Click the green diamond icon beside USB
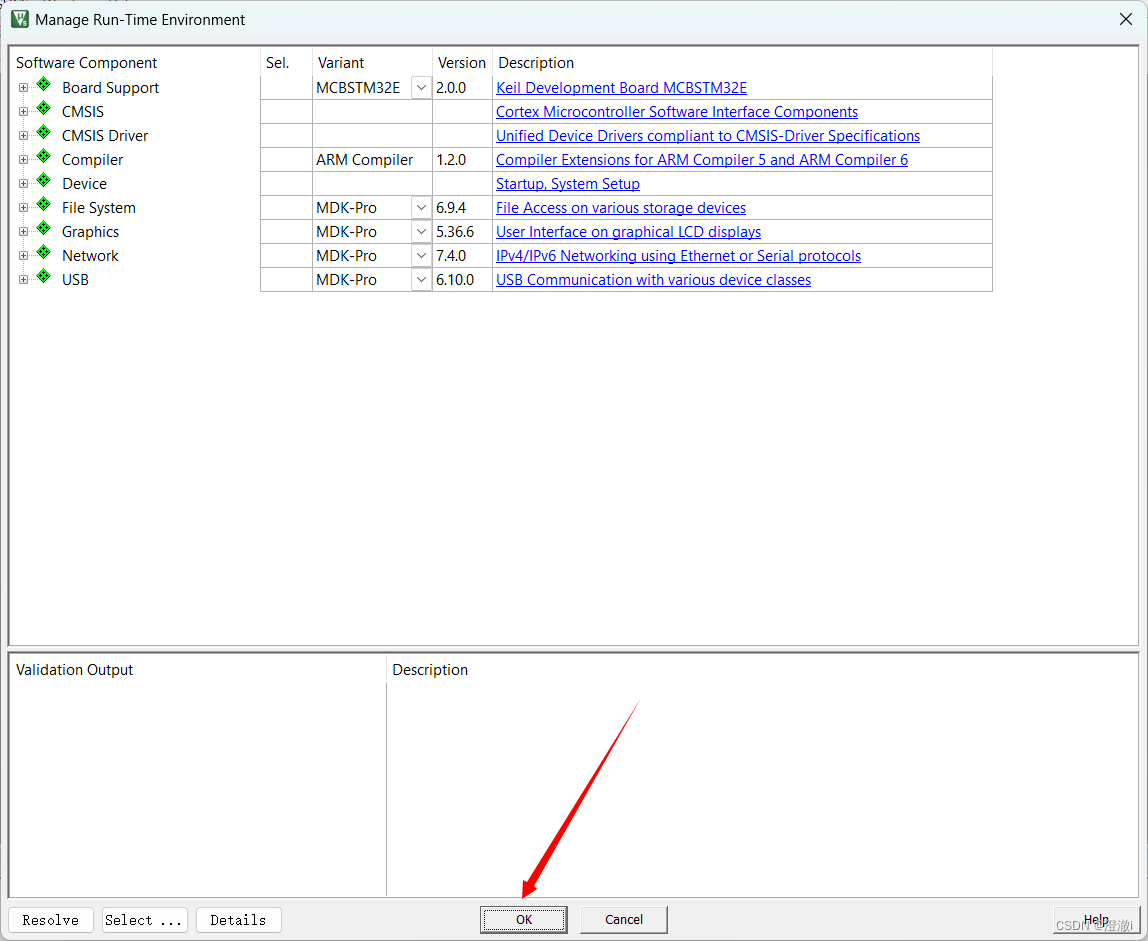 pyautogui.click(x=44, y=278)
